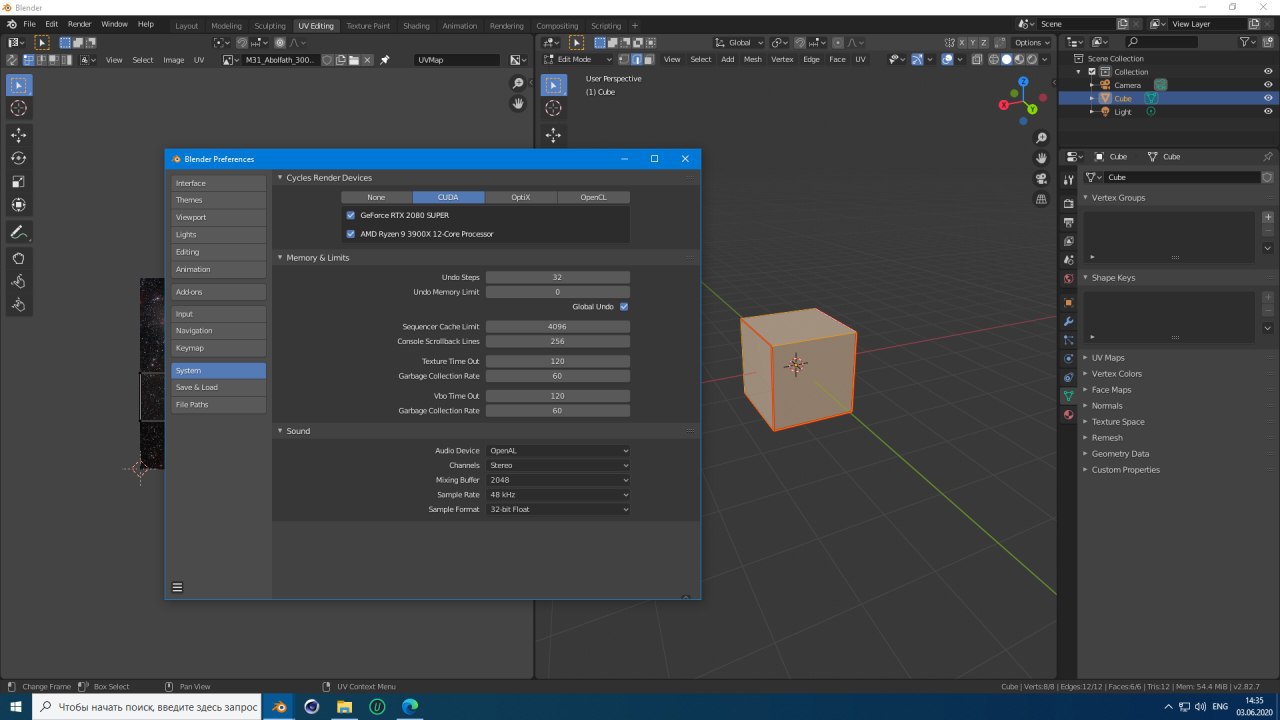Click the Sequencer Cache Limit value field
The height and width of the screenshot is (720, 1280).
pos(558,327)
